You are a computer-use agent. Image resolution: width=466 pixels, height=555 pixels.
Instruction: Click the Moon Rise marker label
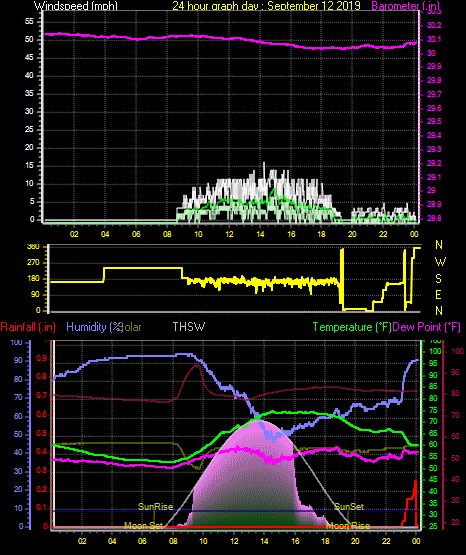(x=348, y=526)
